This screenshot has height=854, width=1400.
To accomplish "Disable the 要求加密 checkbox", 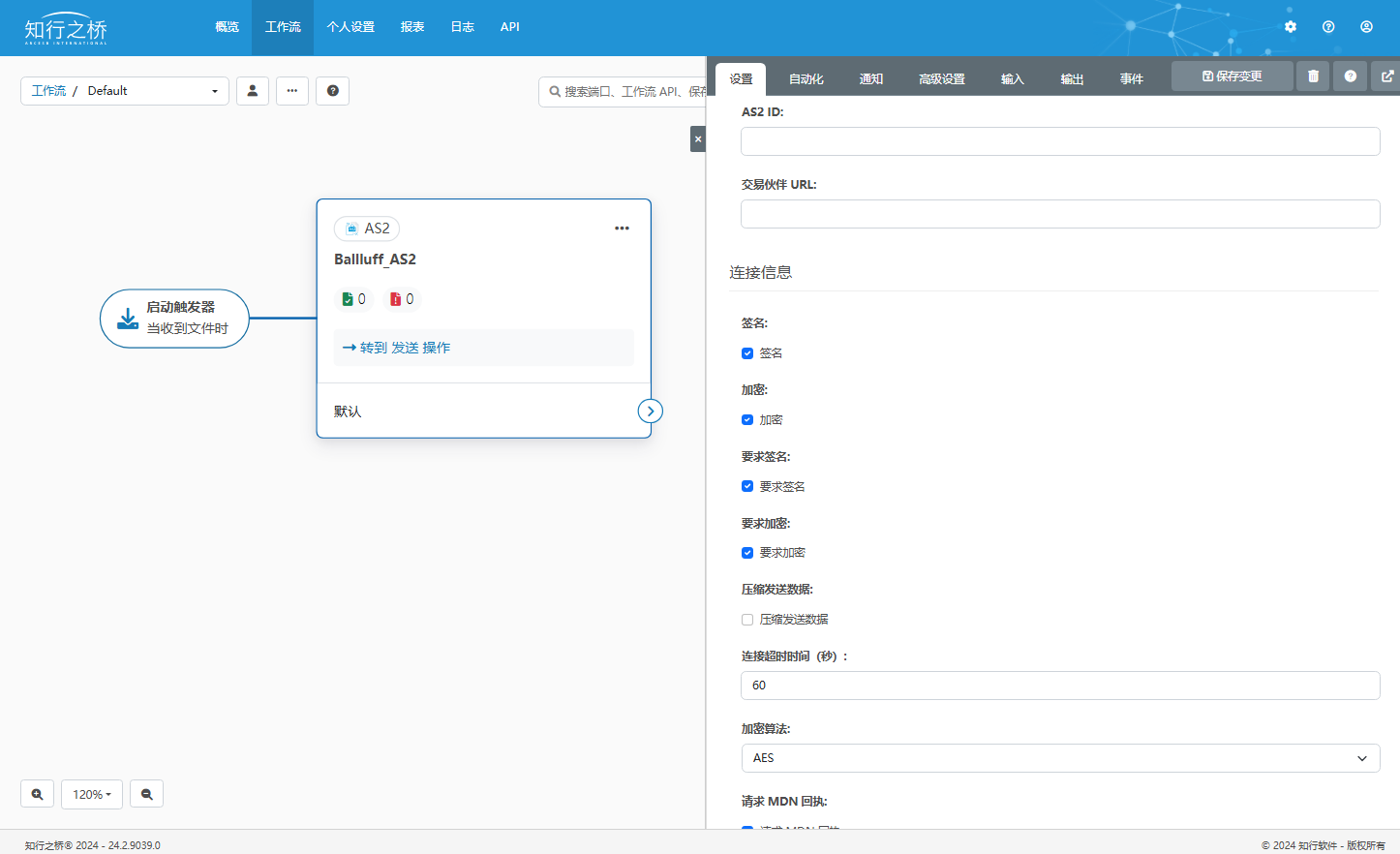I will click(747, 553).
